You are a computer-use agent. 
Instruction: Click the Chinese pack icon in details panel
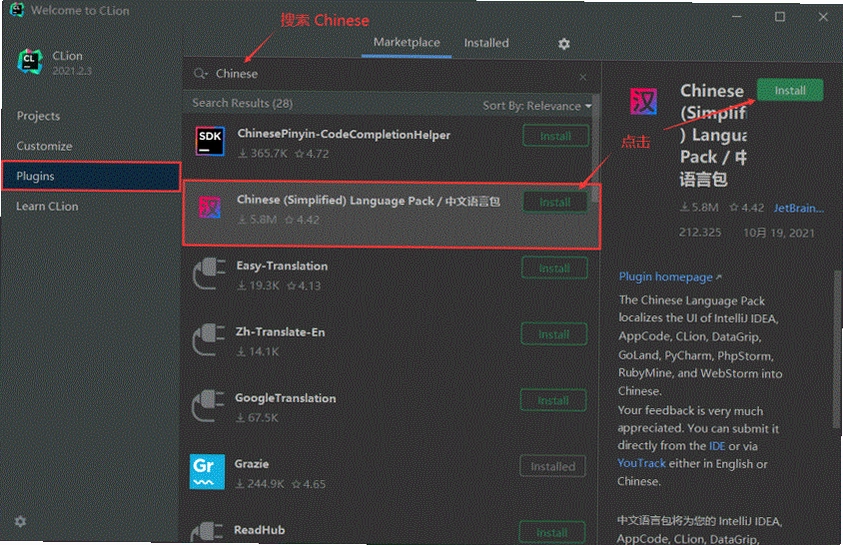[x=644, y=102]
